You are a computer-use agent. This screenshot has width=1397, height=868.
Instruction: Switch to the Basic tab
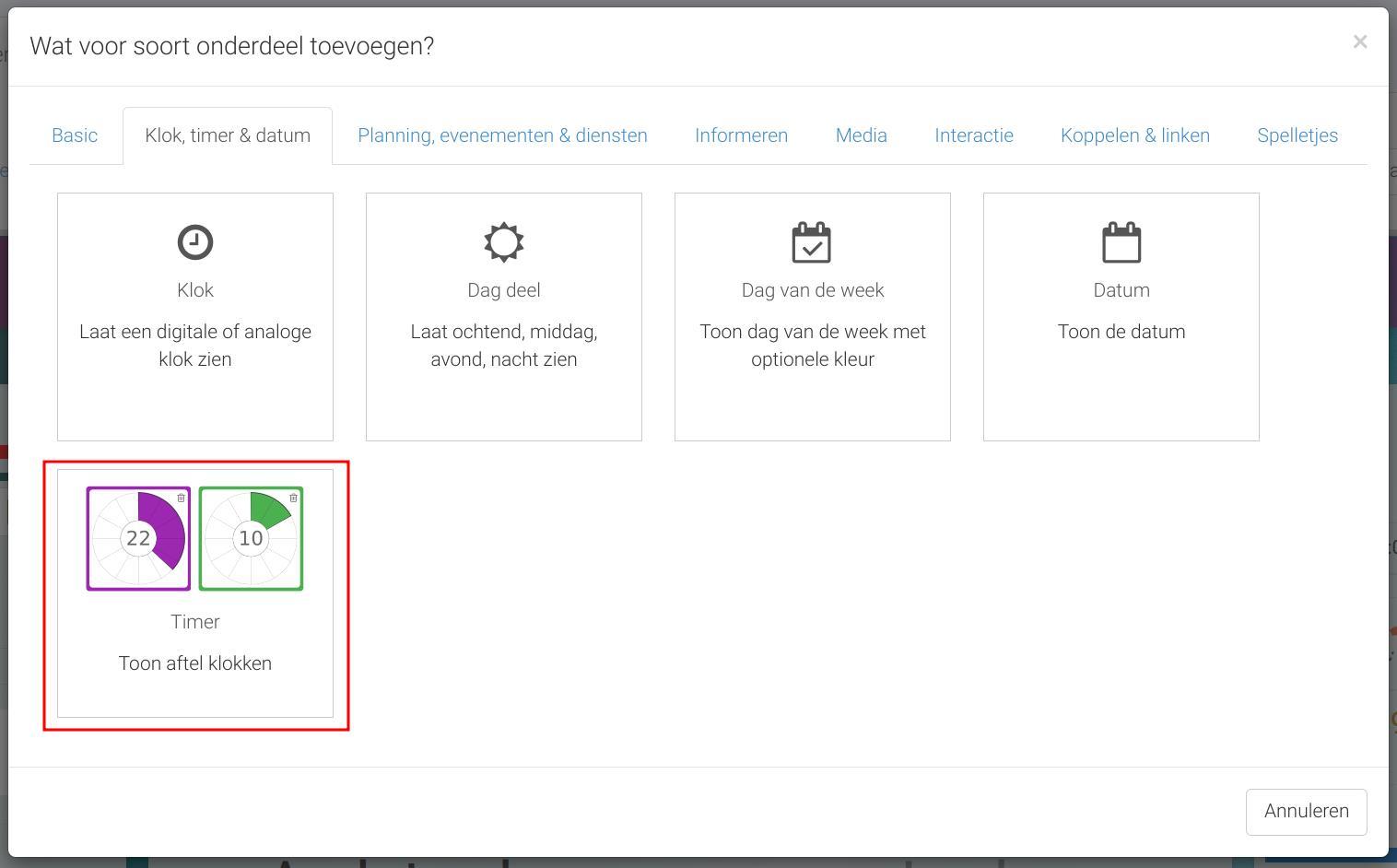[75, 135]
